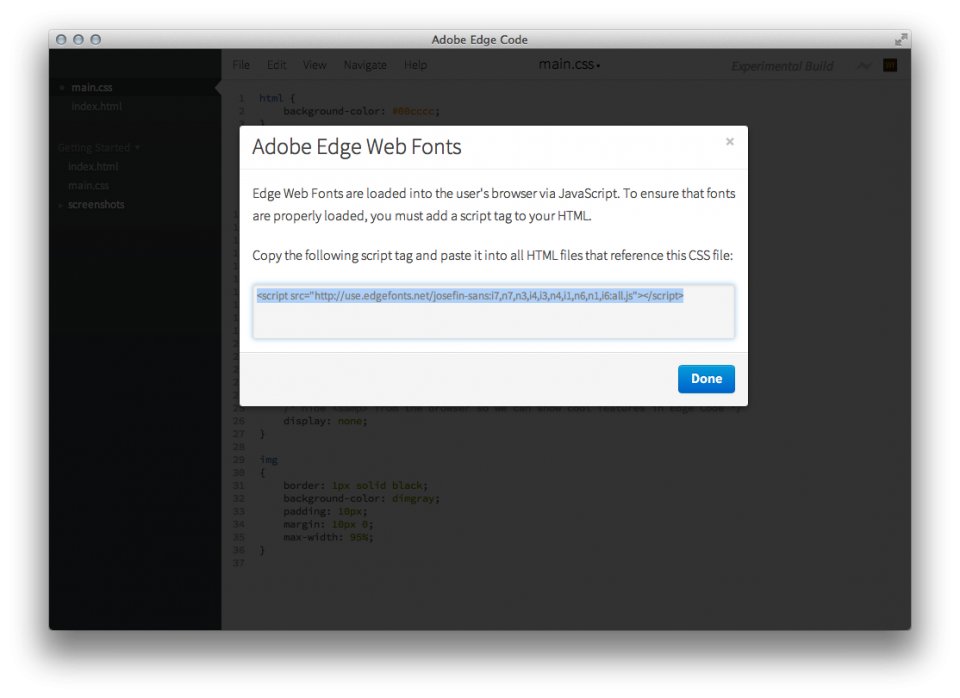Open the File menu
Screen dimensions: 960x698
(240, 65)
